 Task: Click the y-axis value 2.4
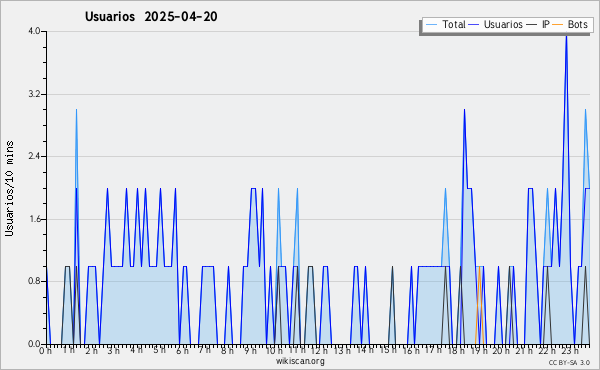(34, 156)
